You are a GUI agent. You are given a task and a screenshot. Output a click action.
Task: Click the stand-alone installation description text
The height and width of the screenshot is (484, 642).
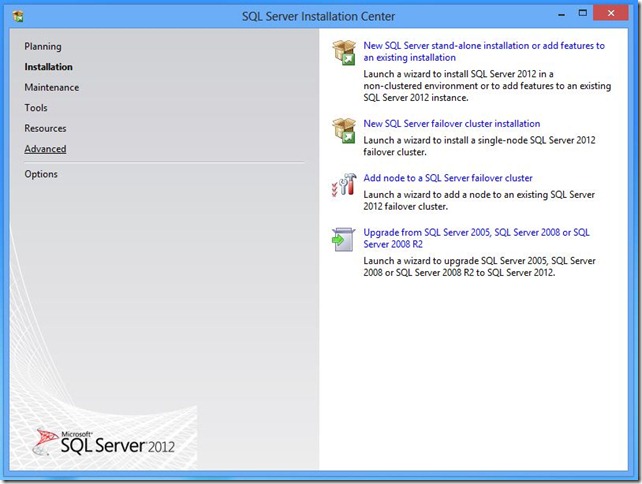[487, 86]
